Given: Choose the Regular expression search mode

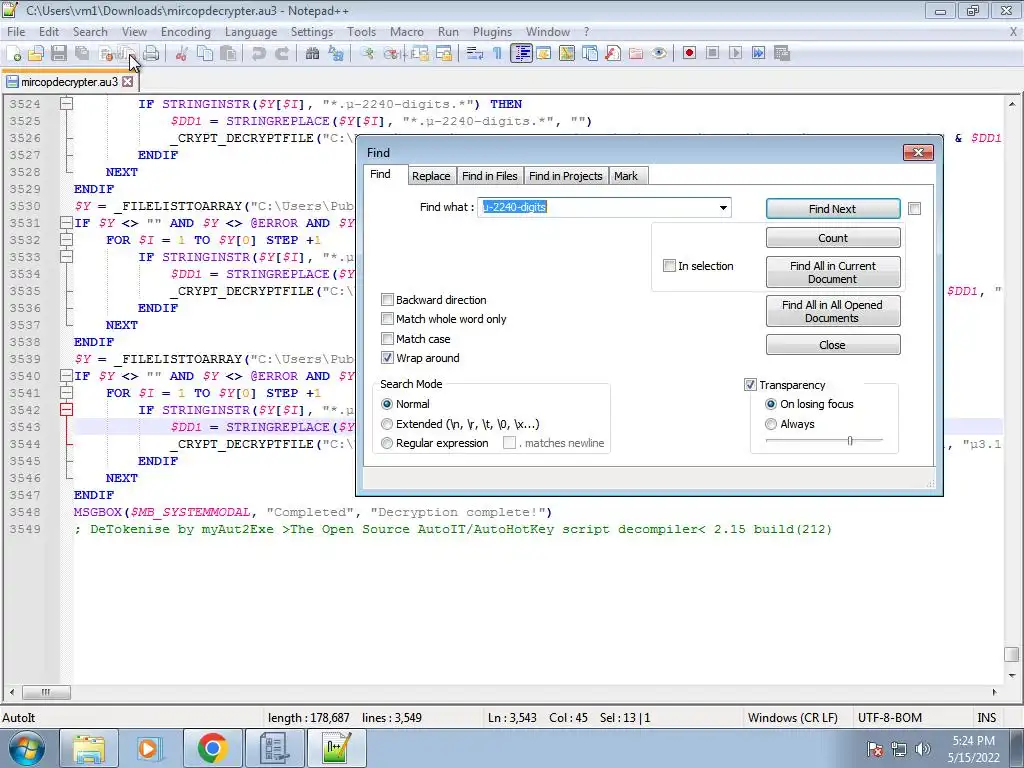Looking at the screenshot, I should (387, 443).
